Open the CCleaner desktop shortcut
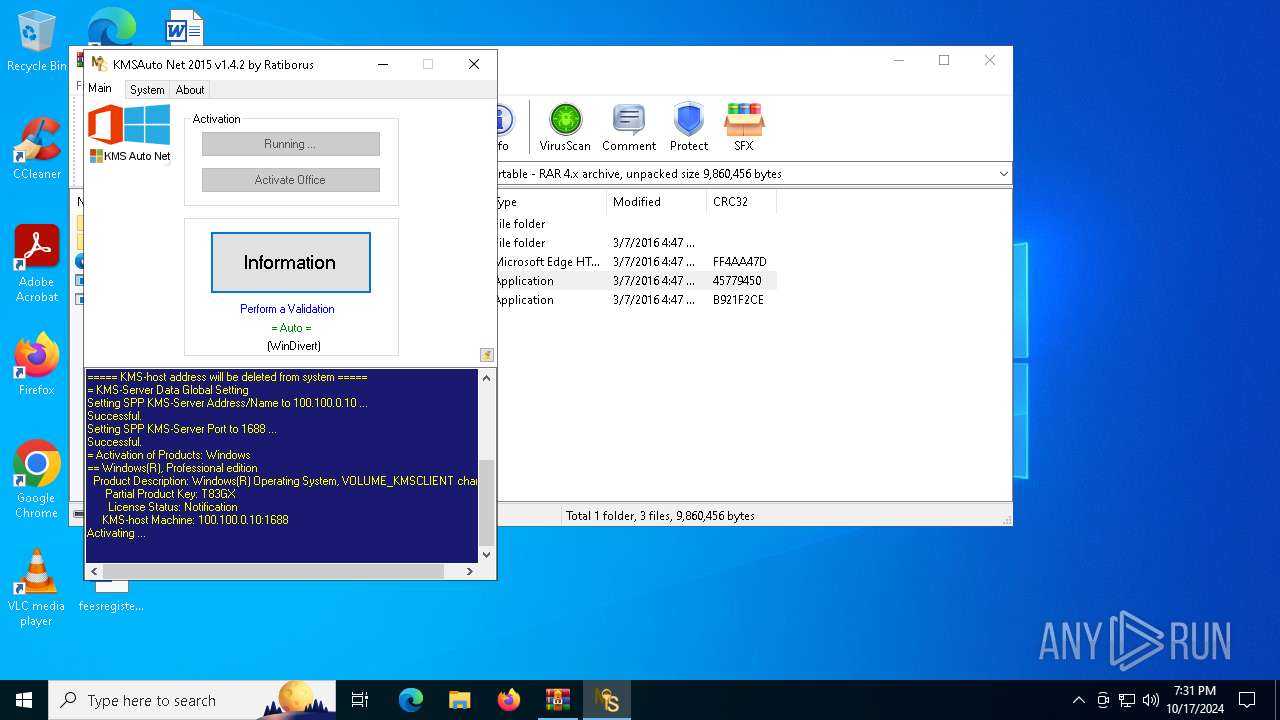 pyautogui.click(x=37, y=150)
